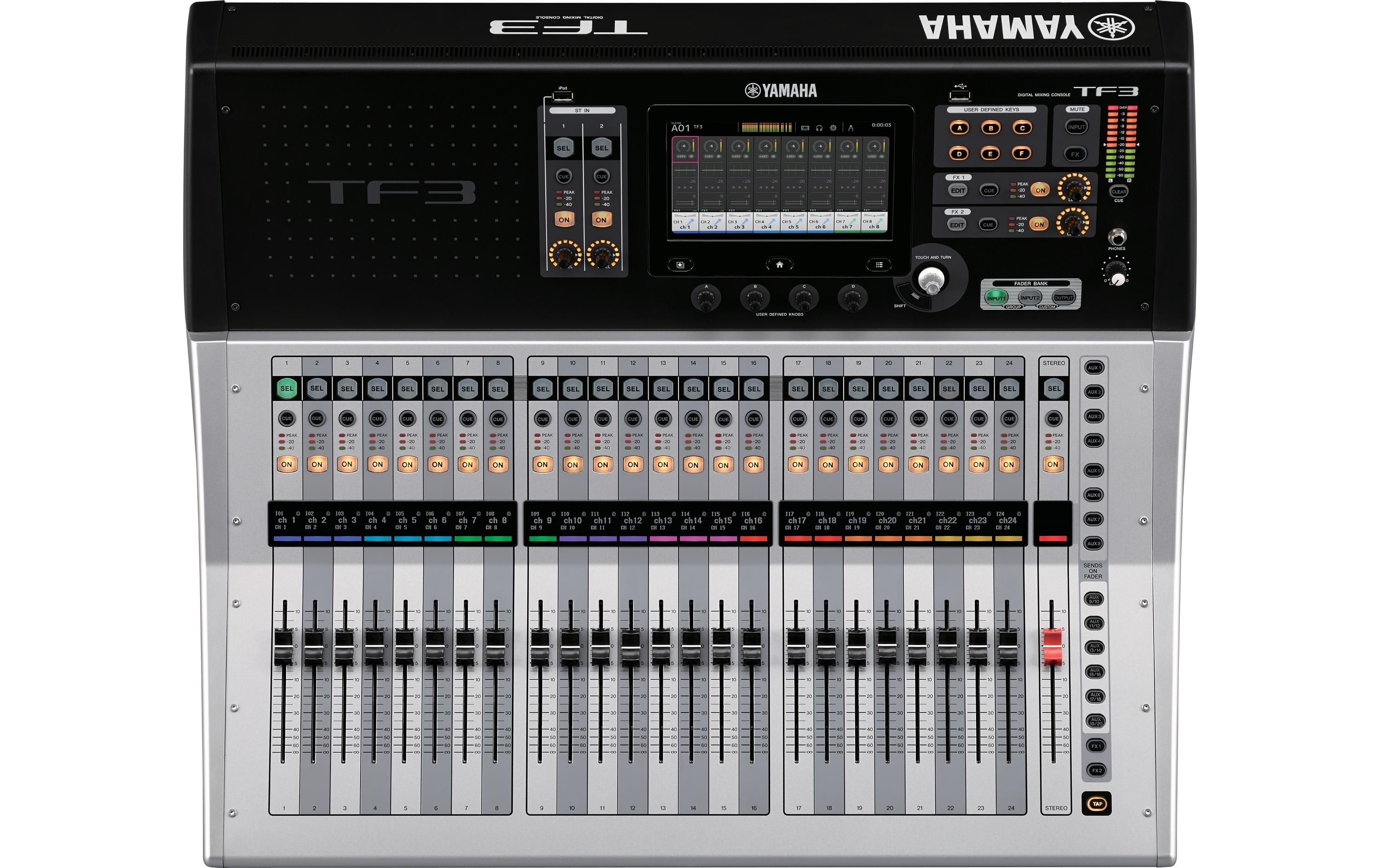The image size is (1380, 868).
Task: Tap the Home icon below the touchscreen
Action: coord(779,265)
